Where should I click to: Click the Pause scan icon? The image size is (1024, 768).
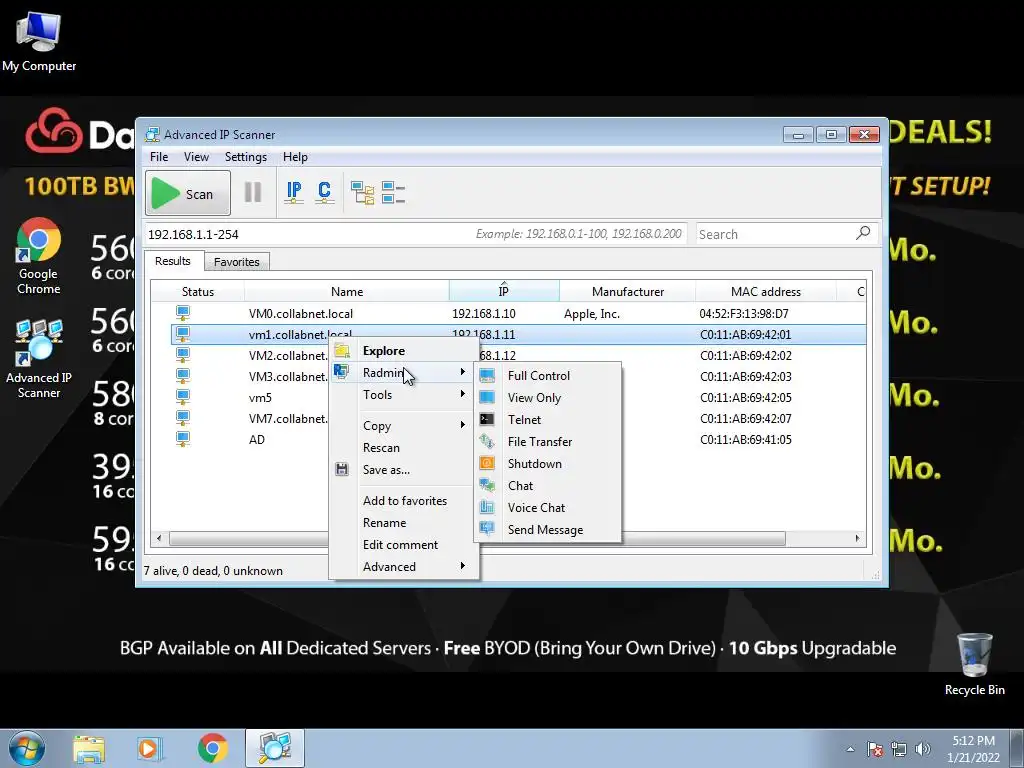click(x=253, y=193)
